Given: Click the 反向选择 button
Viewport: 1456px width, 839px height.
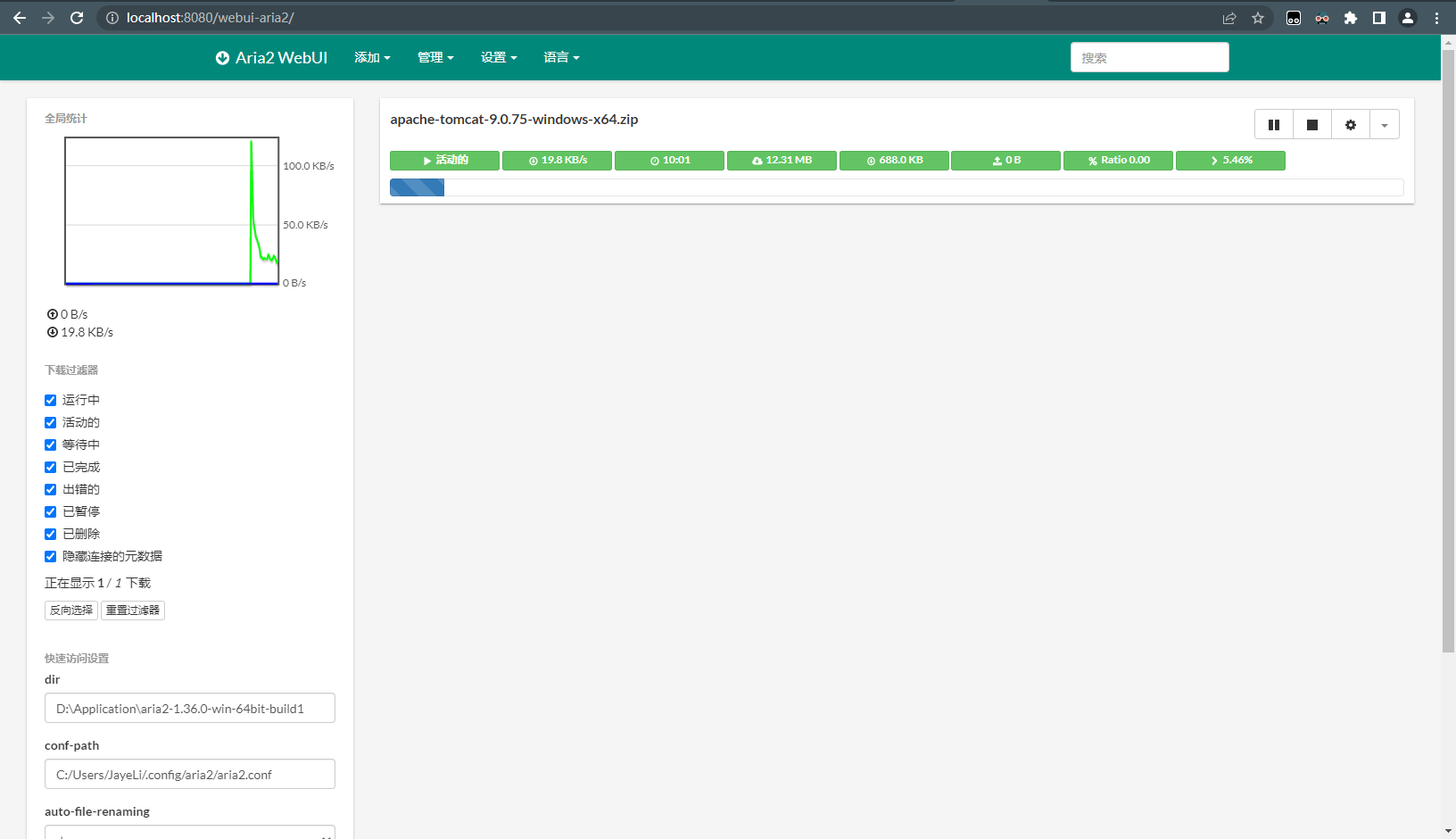Looking at the screenshot, I should coord(71,611).
